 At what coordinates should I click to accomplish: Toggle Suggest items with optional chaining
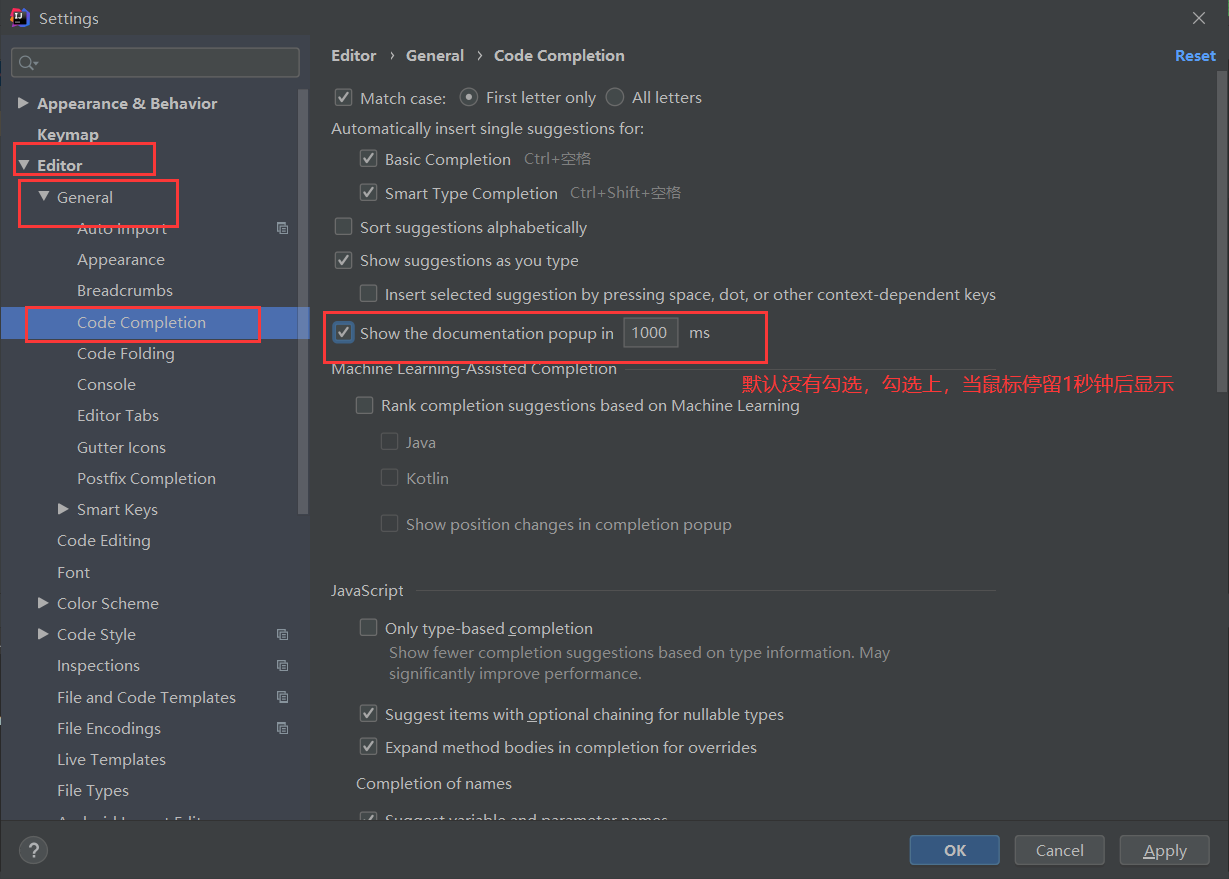pos(368,714)
